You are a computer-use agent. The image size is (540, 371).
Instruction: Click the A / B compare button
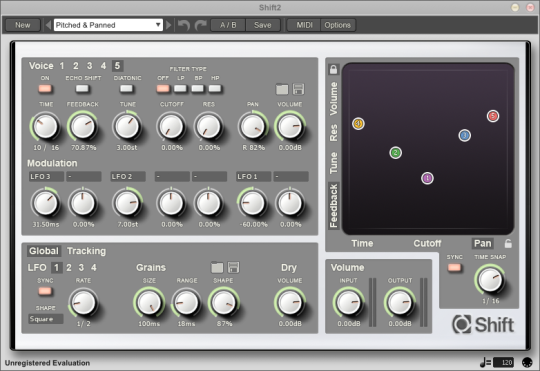click(228, 25)
